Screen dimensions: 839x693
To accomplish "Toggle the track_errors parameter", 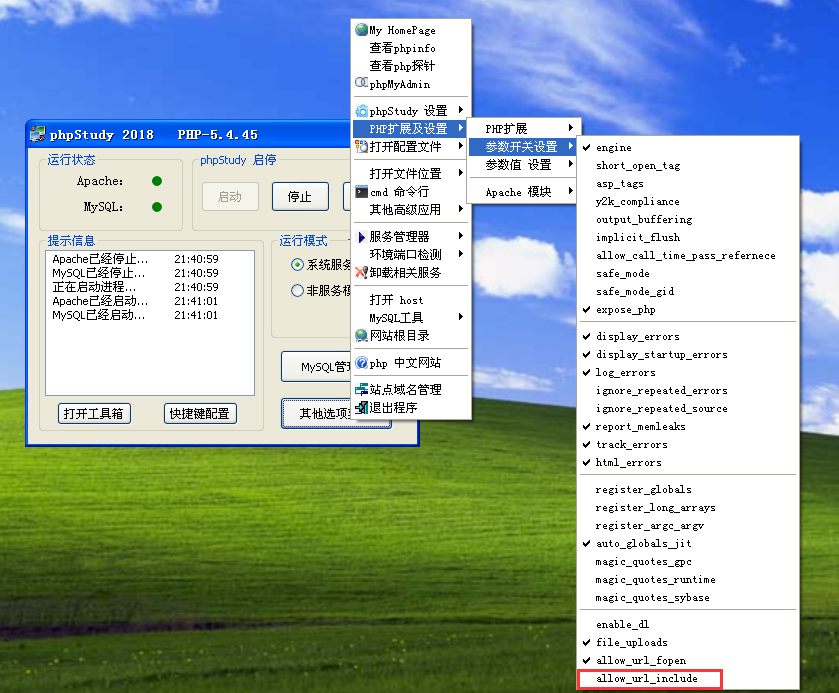I will coord(688,444).
